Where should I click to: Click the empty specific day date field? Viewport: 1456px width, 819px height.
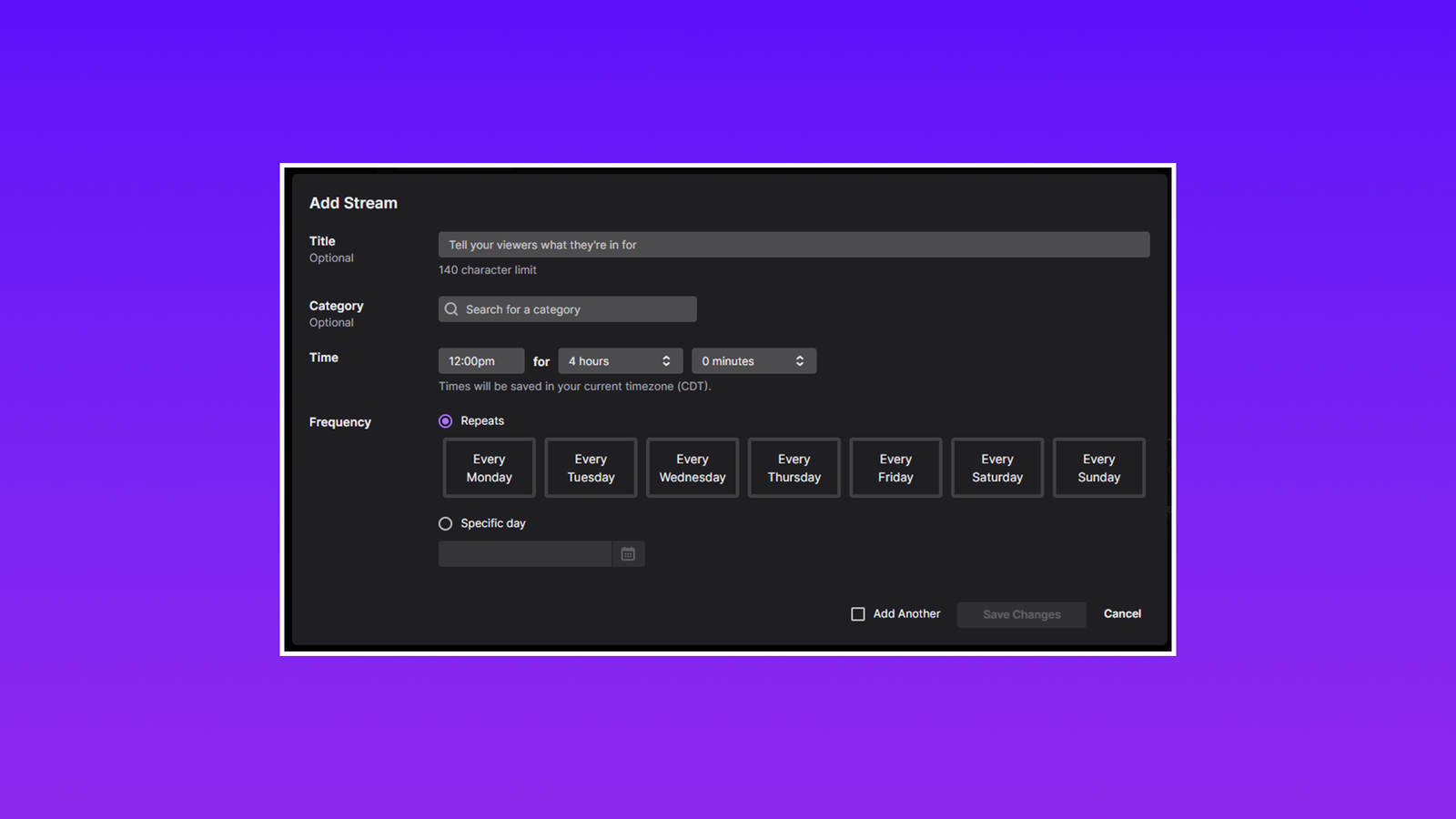click(x=523, y=553)
